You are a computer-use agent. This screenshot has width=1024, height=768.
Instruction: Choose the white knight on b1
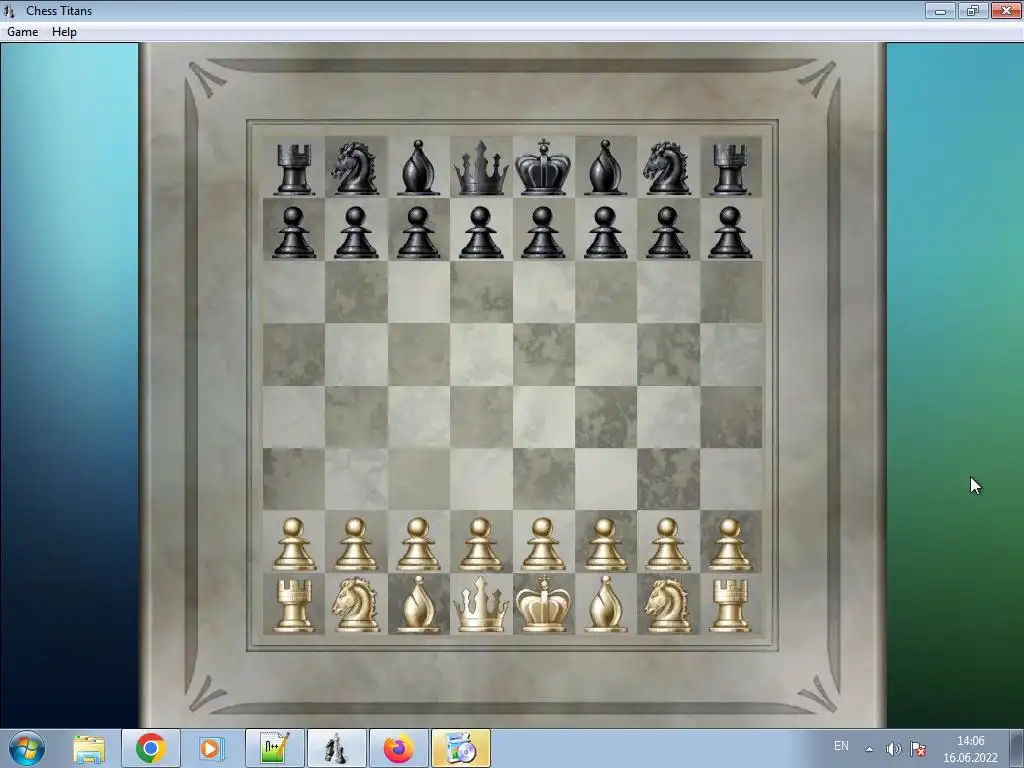(x=356, y=605)
